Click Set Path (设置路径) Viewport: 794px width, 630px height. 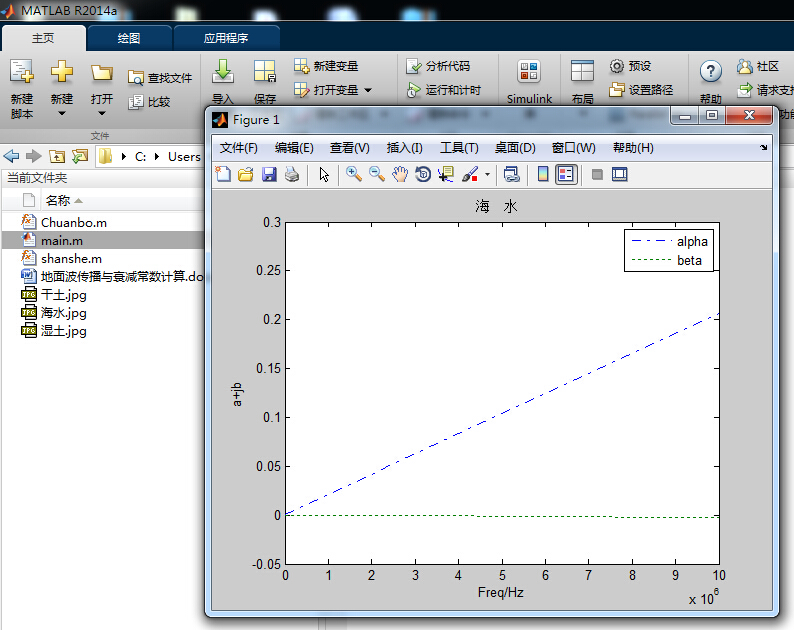(x=641, y=90)
